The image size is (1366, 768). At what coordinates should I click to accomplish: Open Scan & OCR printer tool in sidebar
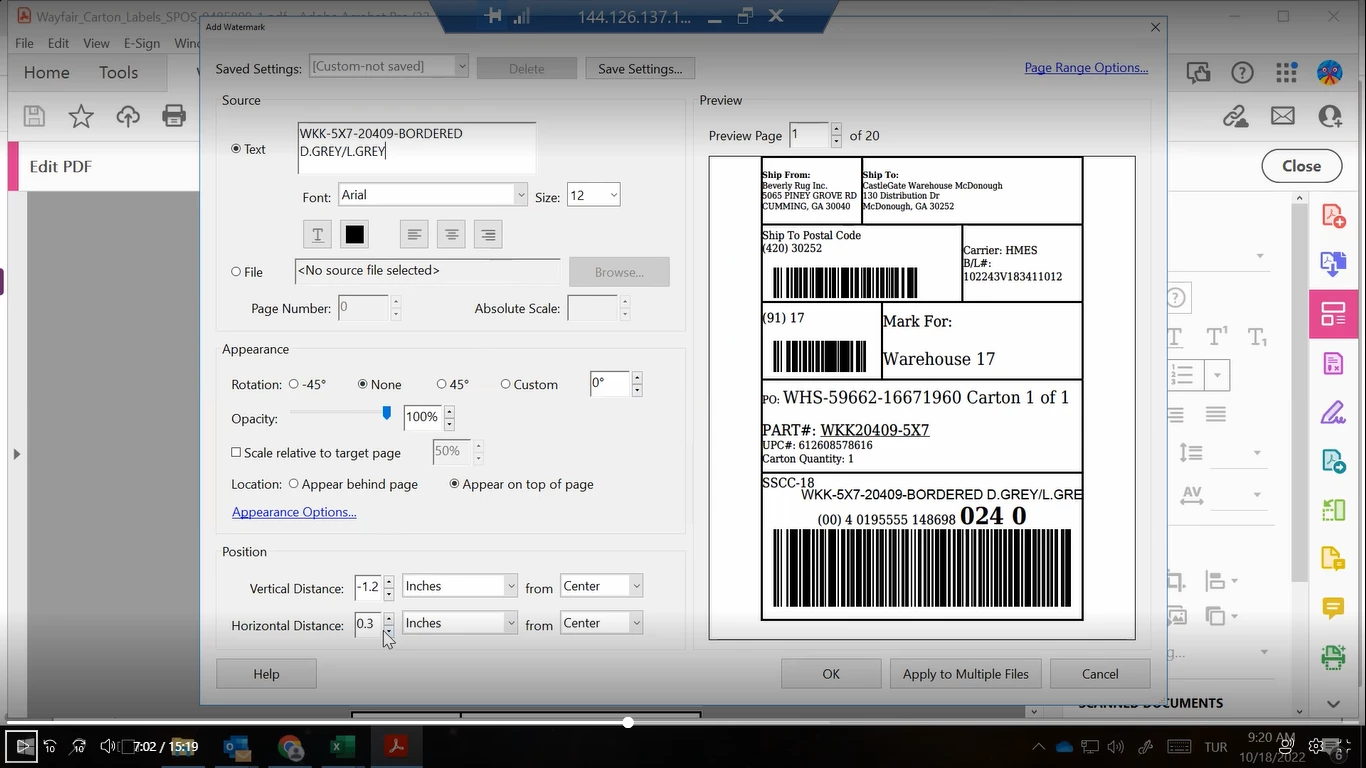(x=1333, y=657)
